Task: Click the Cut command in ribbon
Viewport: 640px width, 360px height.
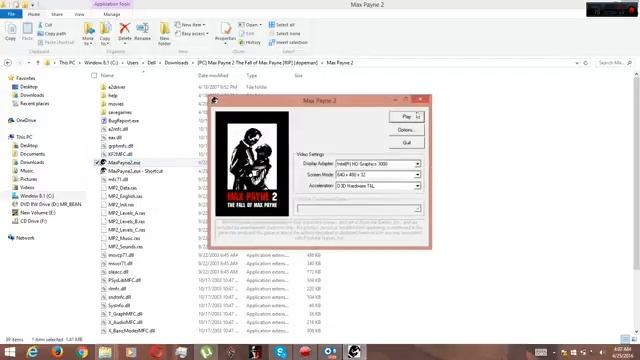Action: tap(45, 25)
